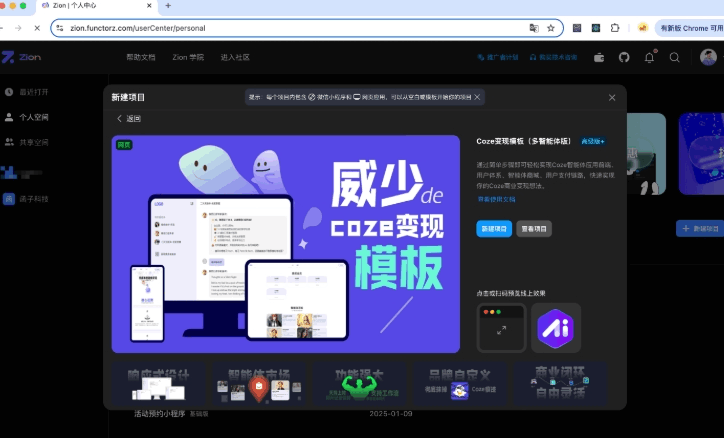
Task: Click the translate page icon
Action: click(534, 28)
